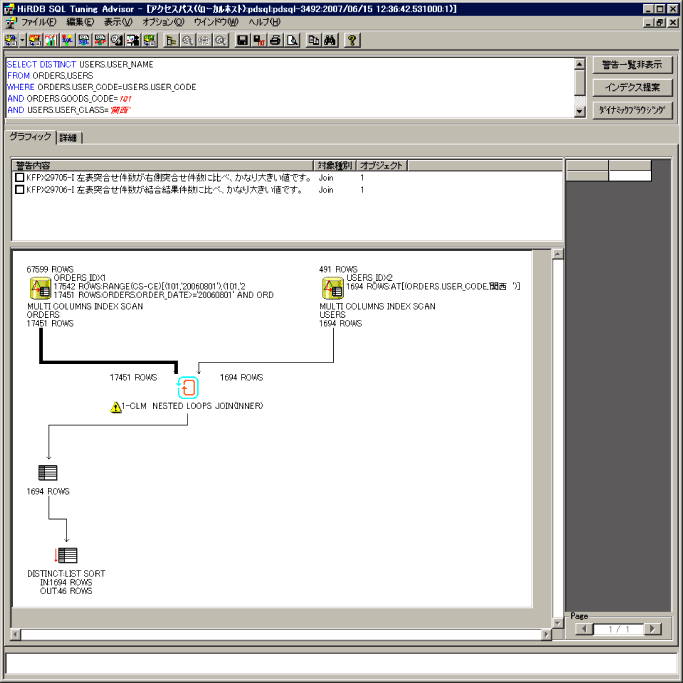Click the work table icon above 1694 ROWS

(x=48, y=472)
